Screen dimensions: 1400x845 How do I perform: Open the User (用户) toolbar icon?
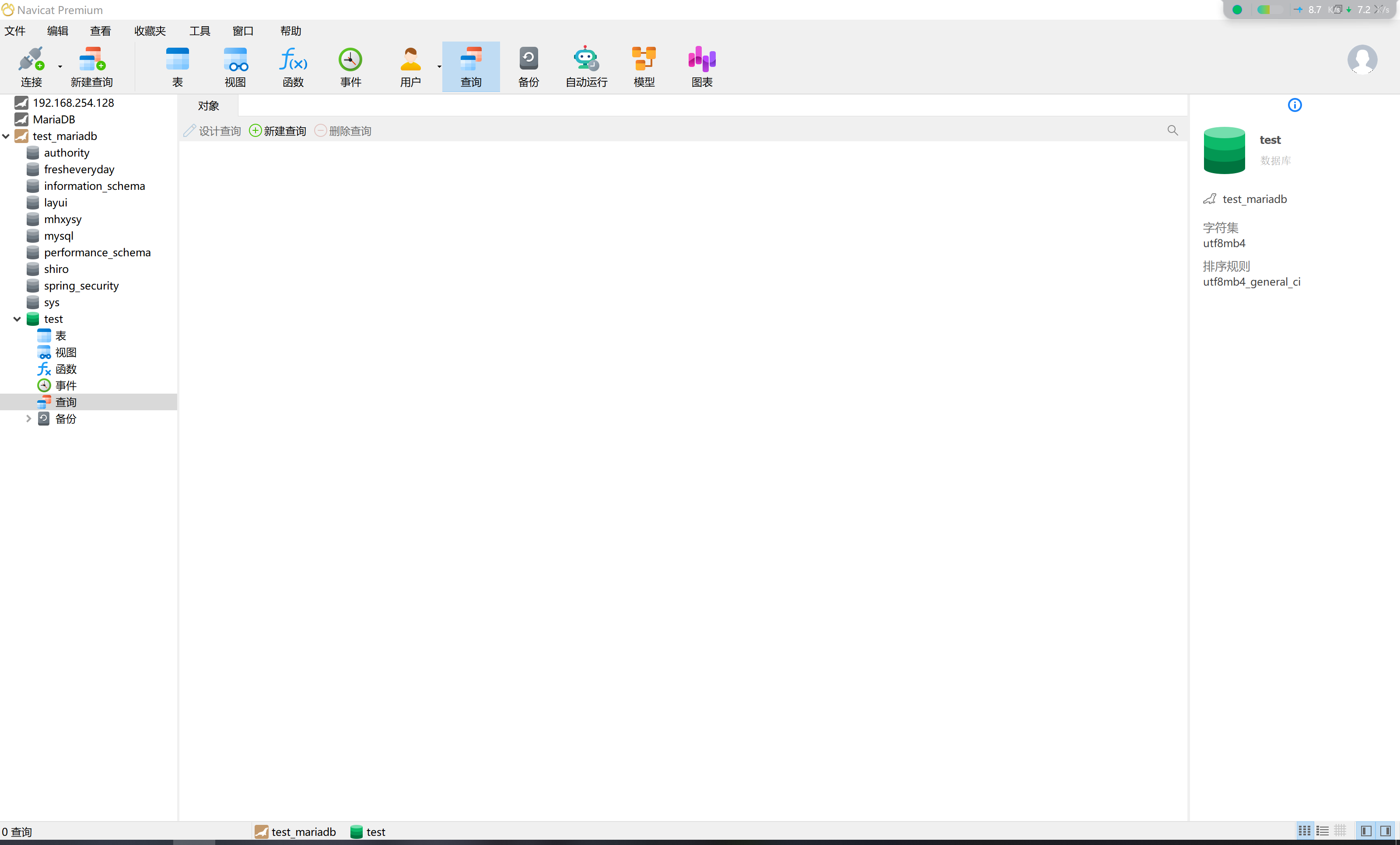(x=410, y=66)
